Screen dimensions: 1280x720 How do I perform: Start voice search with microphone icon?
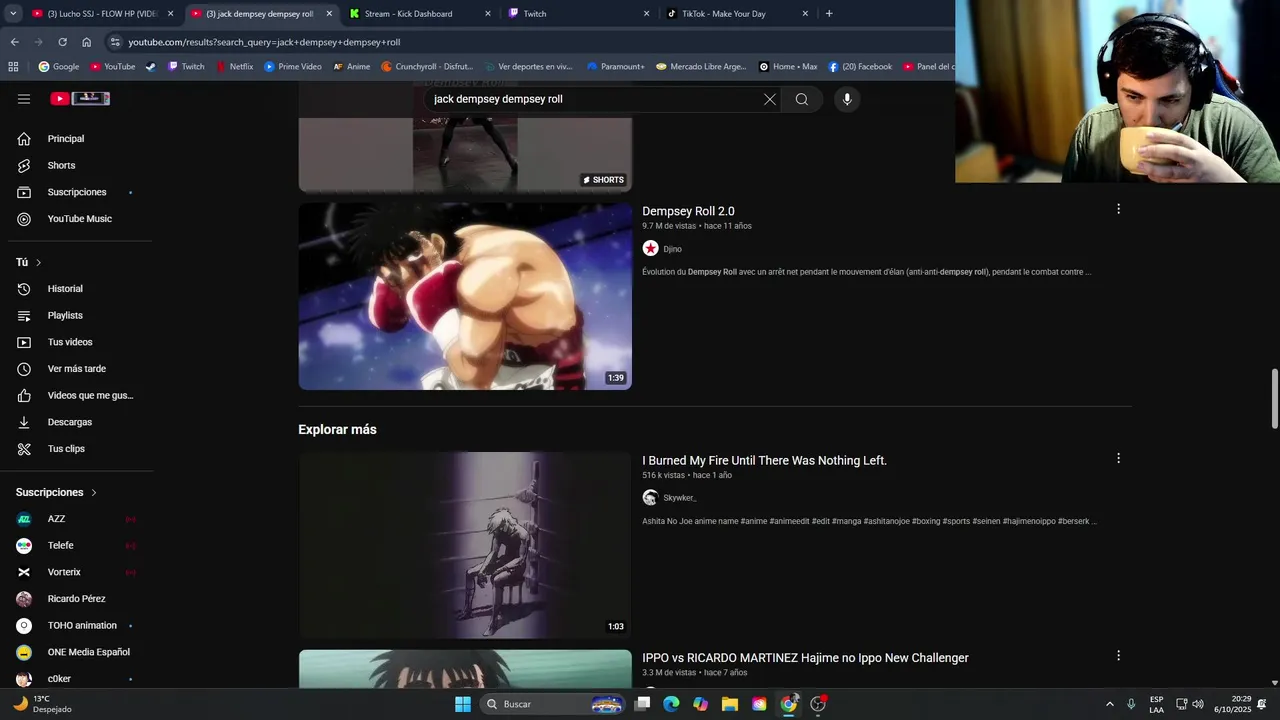(x=847, y=99)
